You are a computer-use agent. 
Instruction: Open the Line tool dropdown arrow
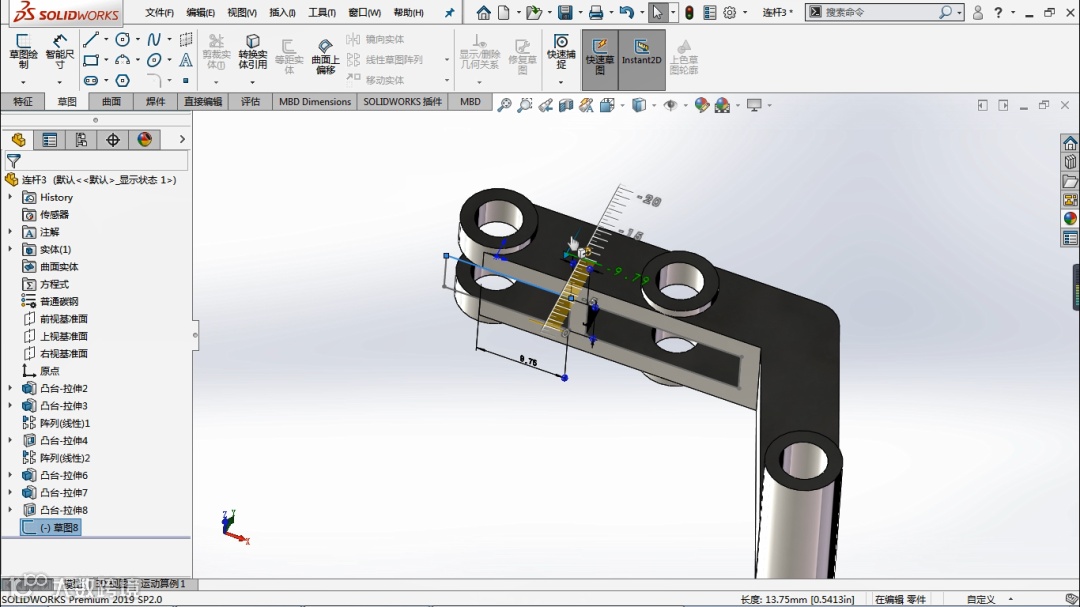click(105, 40)
